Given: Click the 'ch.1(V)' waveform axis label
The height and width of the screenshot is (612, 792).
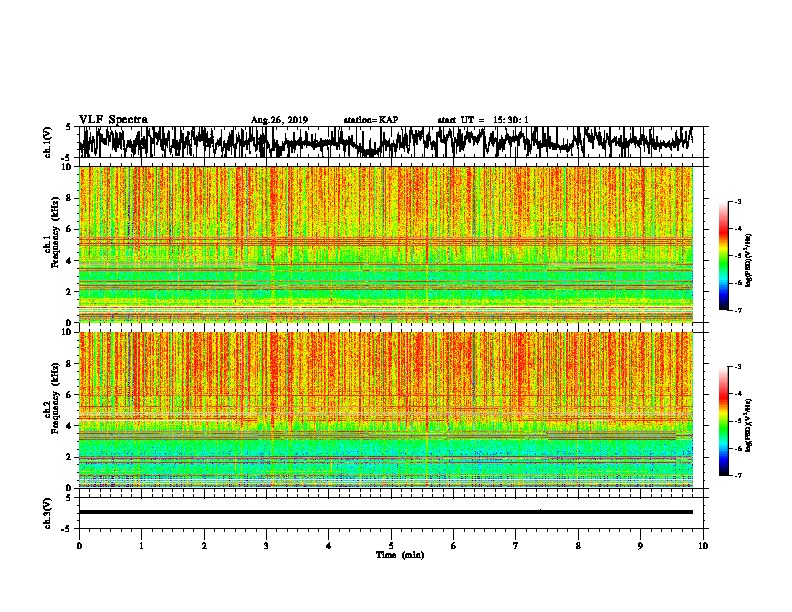Looking at the screenshot, I should click(48, 142).
